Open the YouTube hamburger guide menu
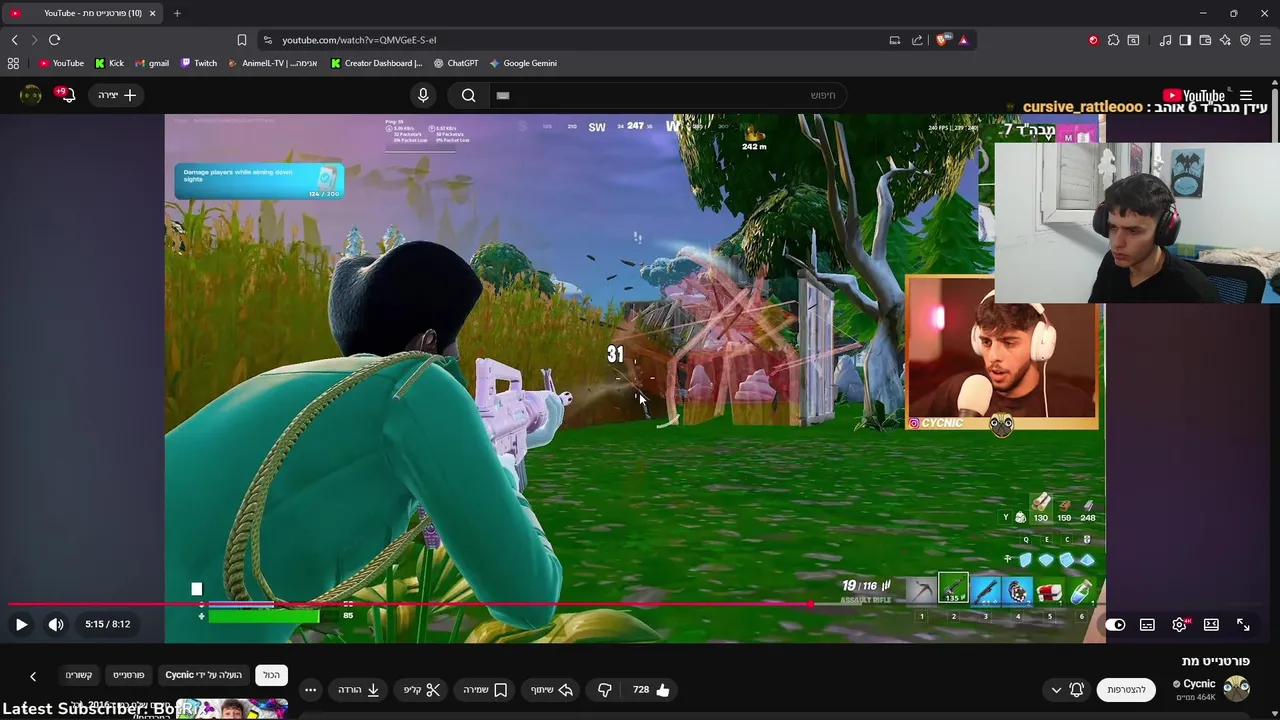The width and height of the screenshot is (1280, 720). (1246, 96)
